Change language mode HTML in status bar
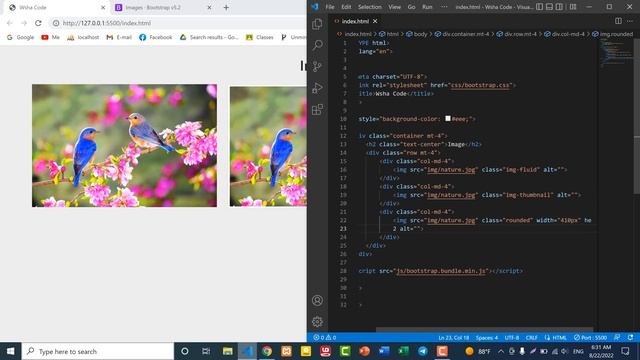 point(555,338)
